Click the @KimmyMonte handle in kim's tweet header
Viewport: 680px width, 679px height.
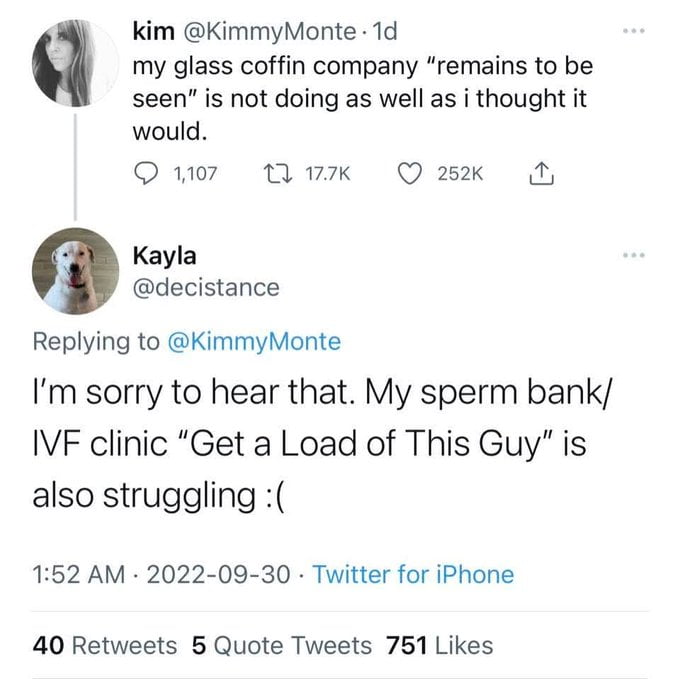tap(269, 31)
